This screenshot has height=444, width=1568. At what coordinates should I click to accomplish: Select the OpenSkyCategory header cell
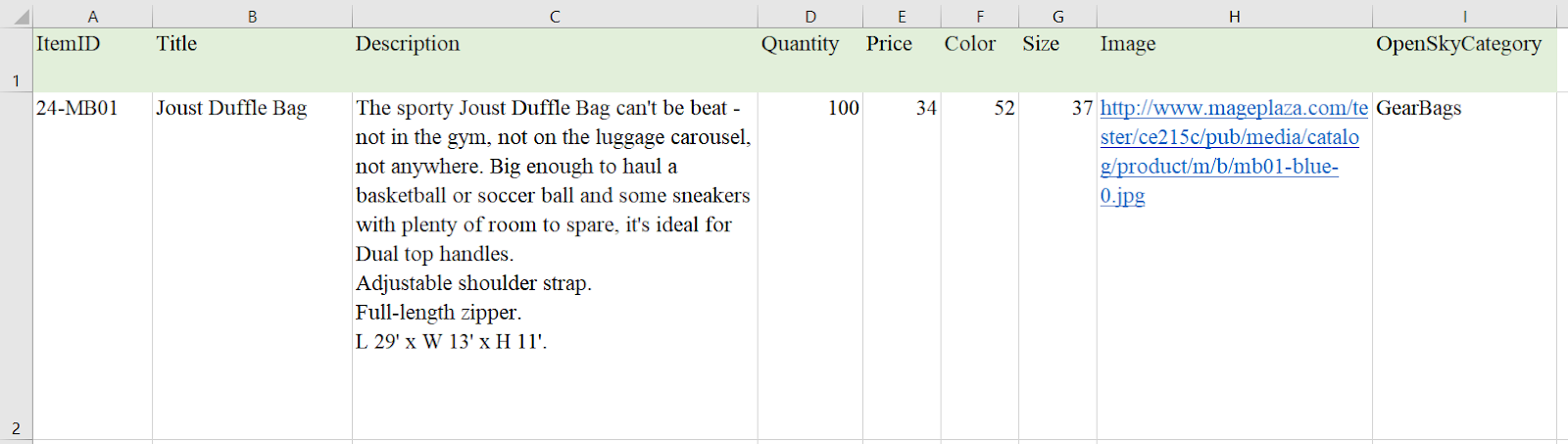click(1464, 61)
